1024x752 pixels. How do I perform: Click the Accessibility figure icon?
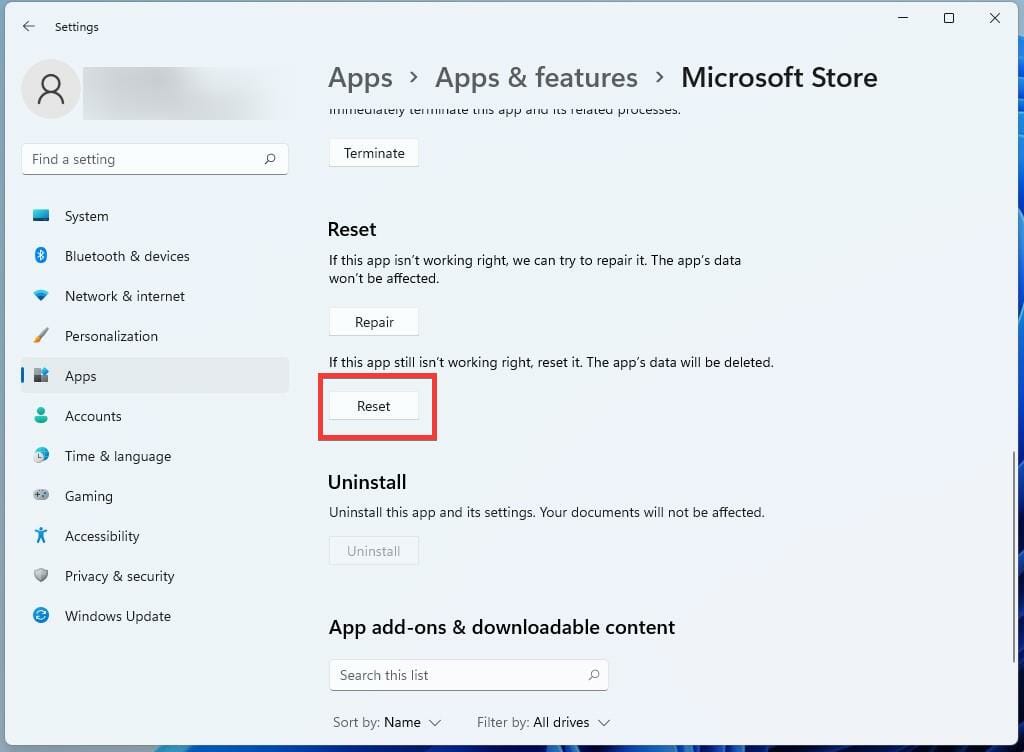(41, 535)
